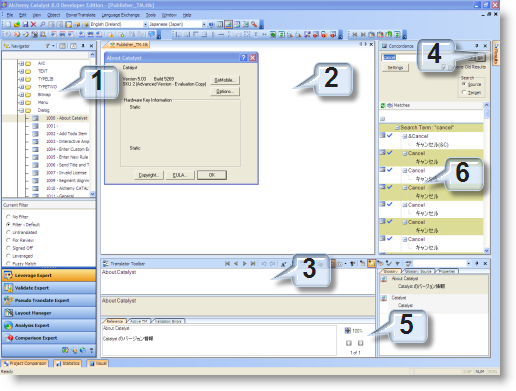
Task: Click the red X delete icon
Action: tap(33, 24)
